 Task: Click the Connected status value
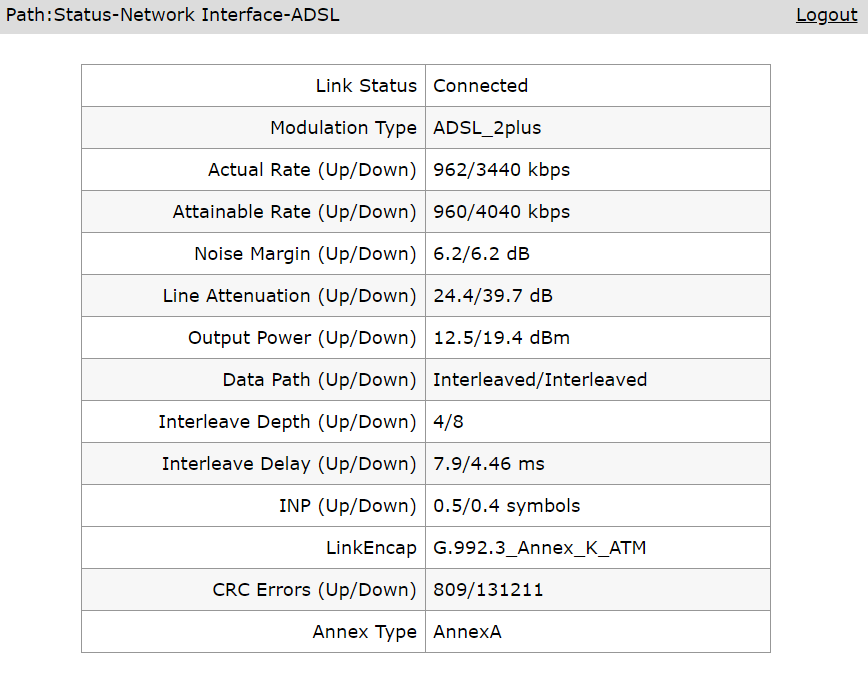(480, 86)
